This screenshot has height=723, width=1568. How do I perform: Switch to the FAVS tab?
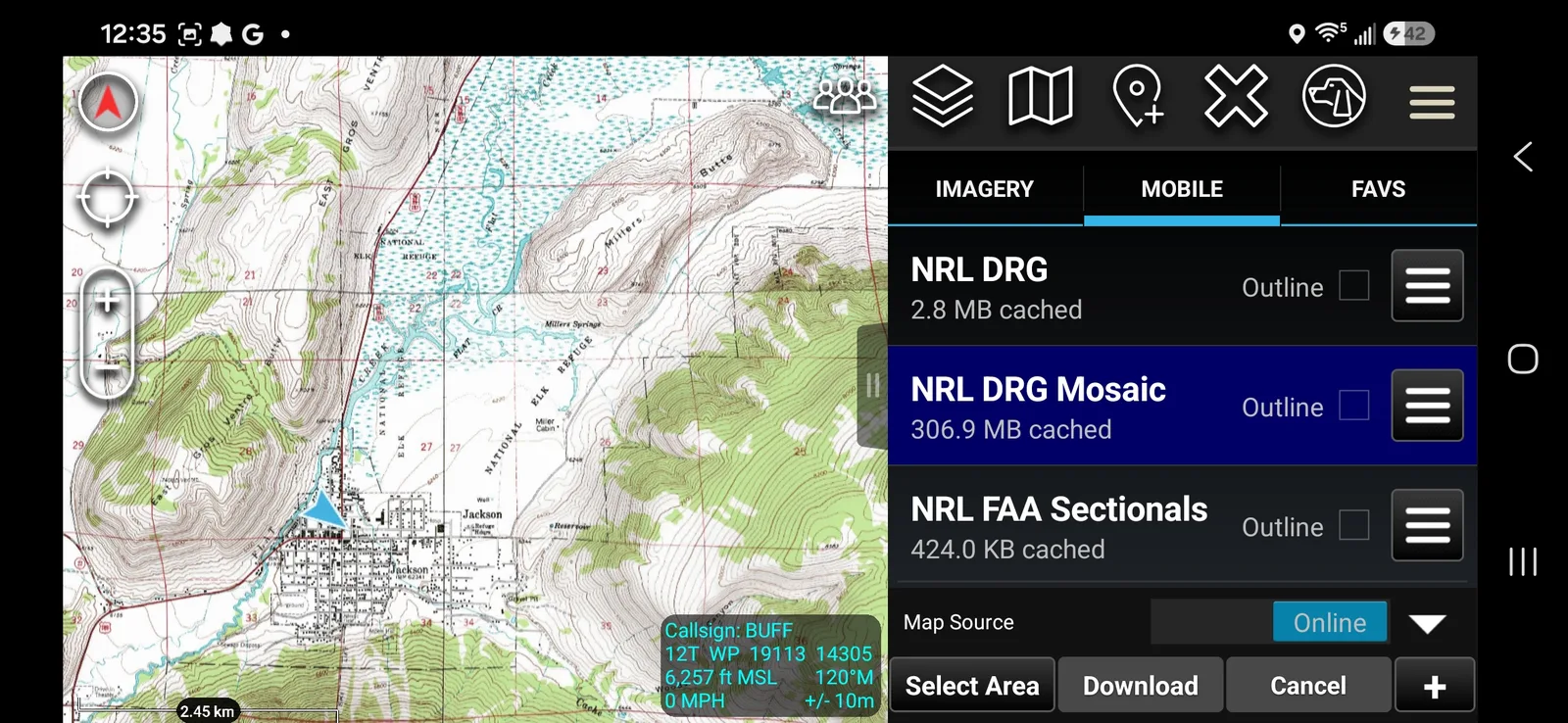pos(1378,189)
